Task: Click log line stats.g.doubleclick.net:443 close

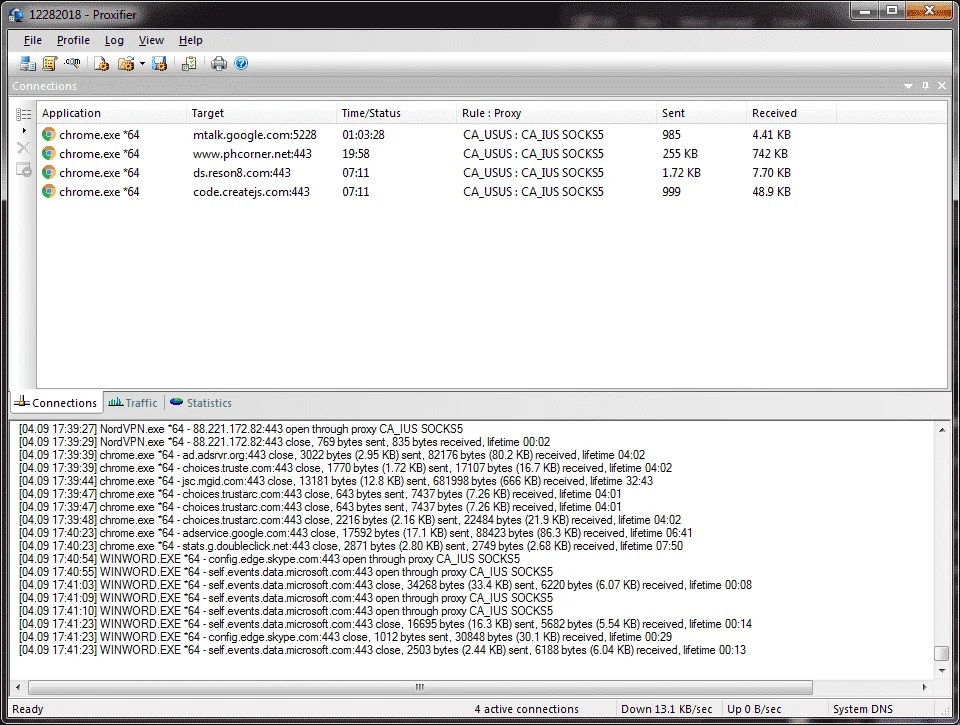Action: click(x=351, y=546)
